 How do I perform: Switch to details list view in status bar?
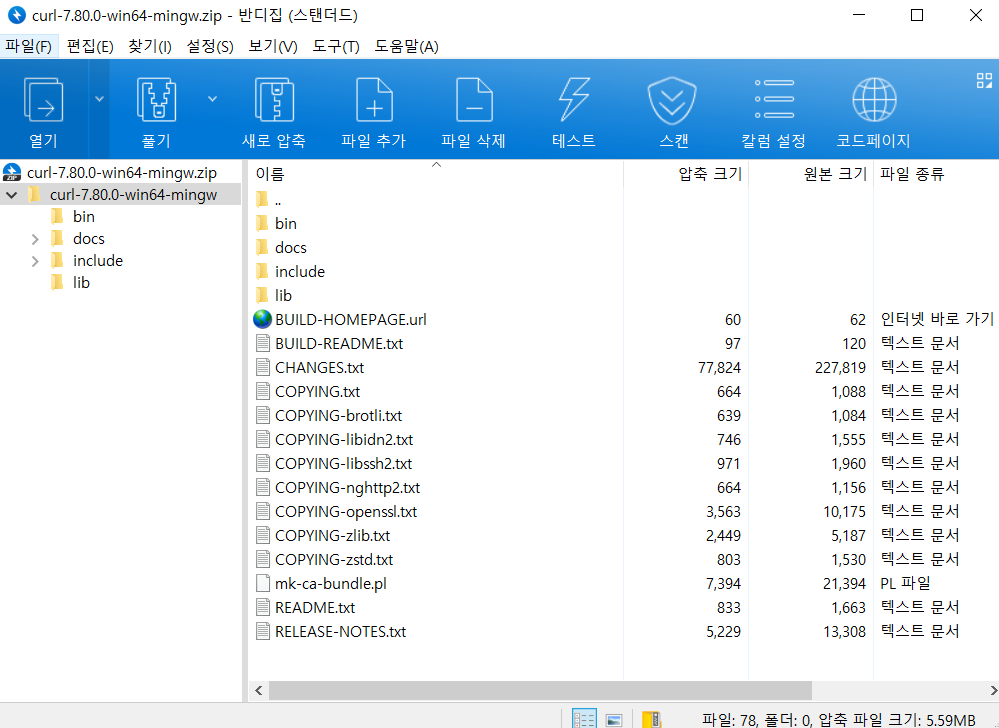click(584, 719)
